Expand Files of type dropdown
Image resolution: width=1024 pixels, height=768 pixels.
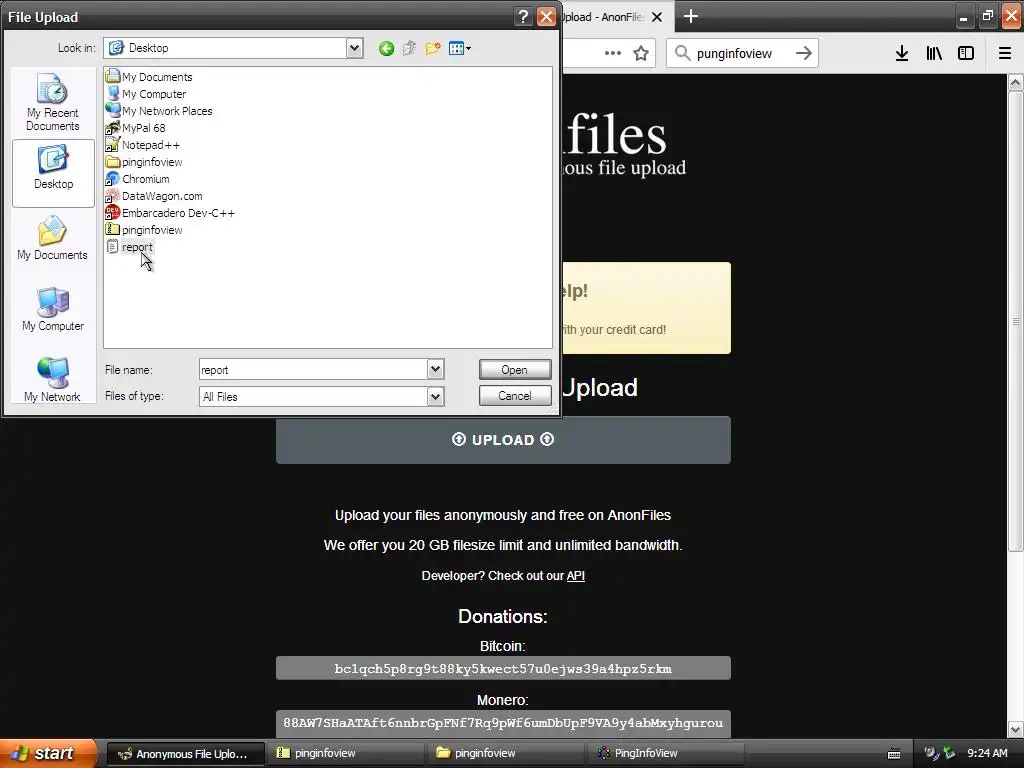pyautogui.click(x=436, y=396)
